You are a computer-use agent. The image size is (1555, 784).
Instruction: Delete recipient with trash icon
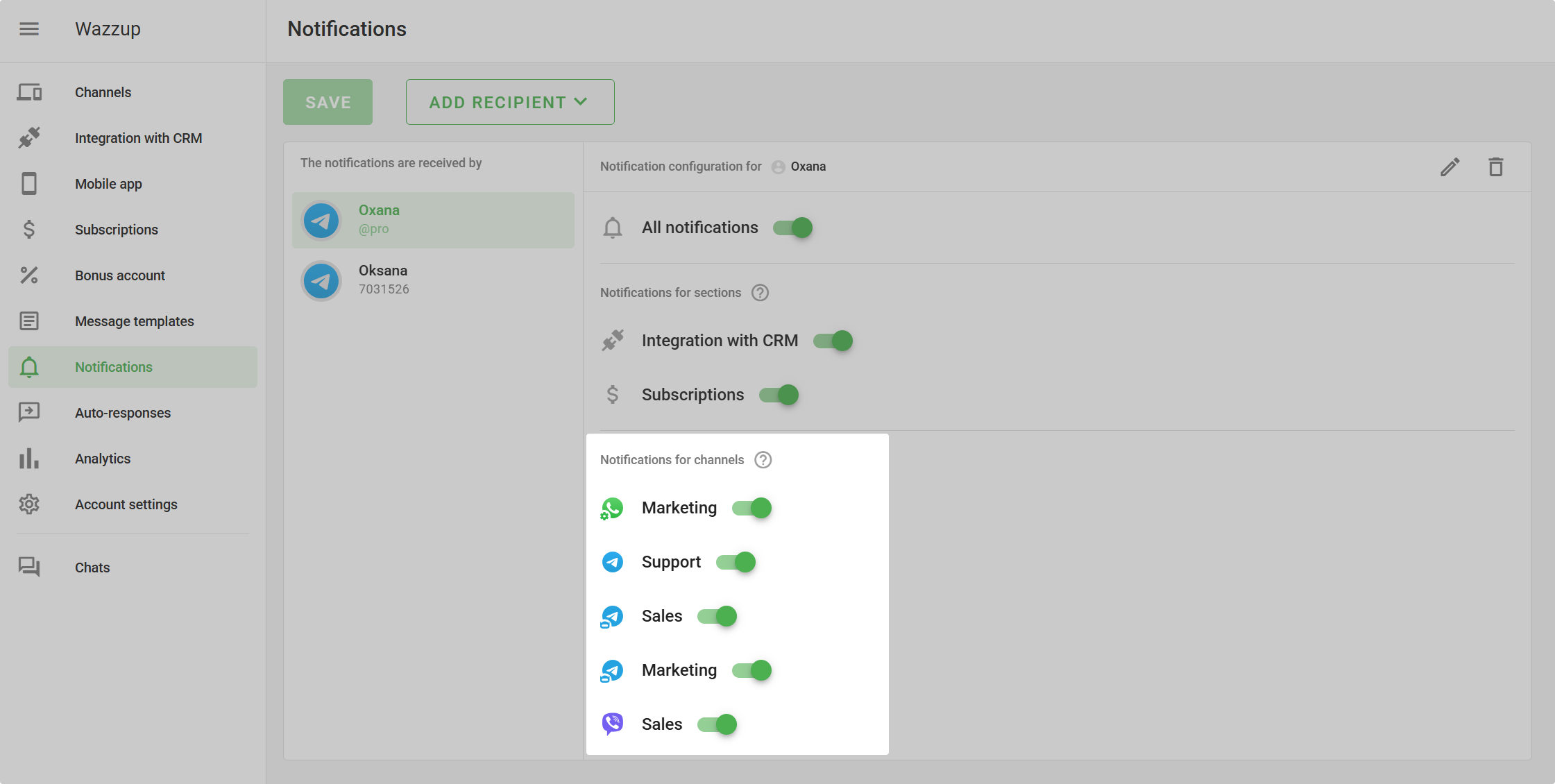(x=1496, y=167)
